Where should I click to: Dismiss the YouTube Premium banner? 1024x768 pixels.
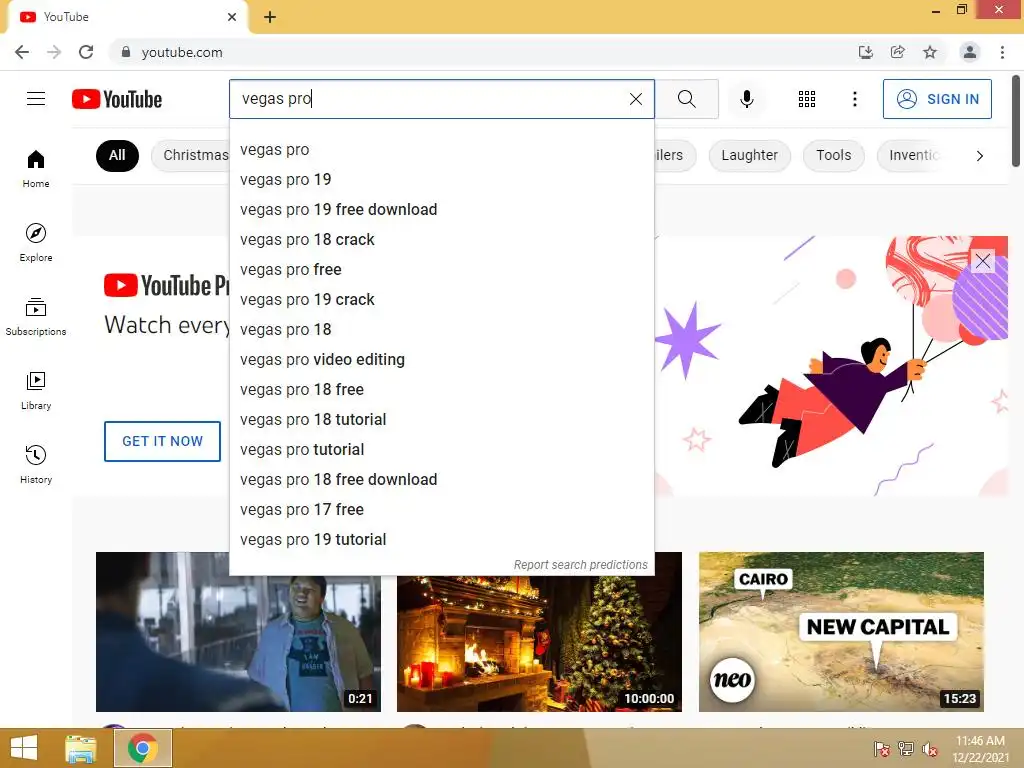[983, 261]
